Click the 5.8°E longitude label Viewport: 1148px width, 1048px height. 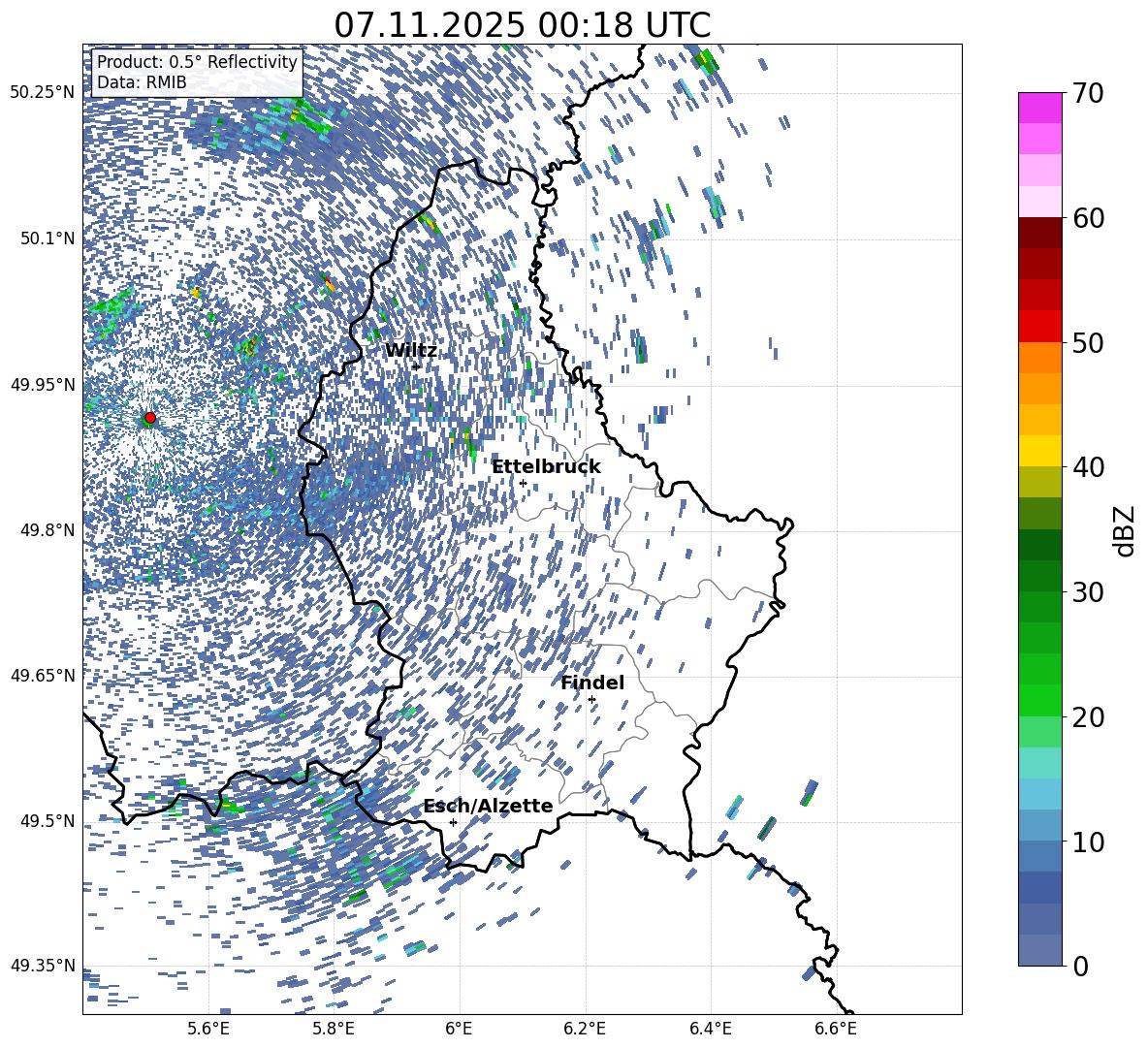[334, 1029]
